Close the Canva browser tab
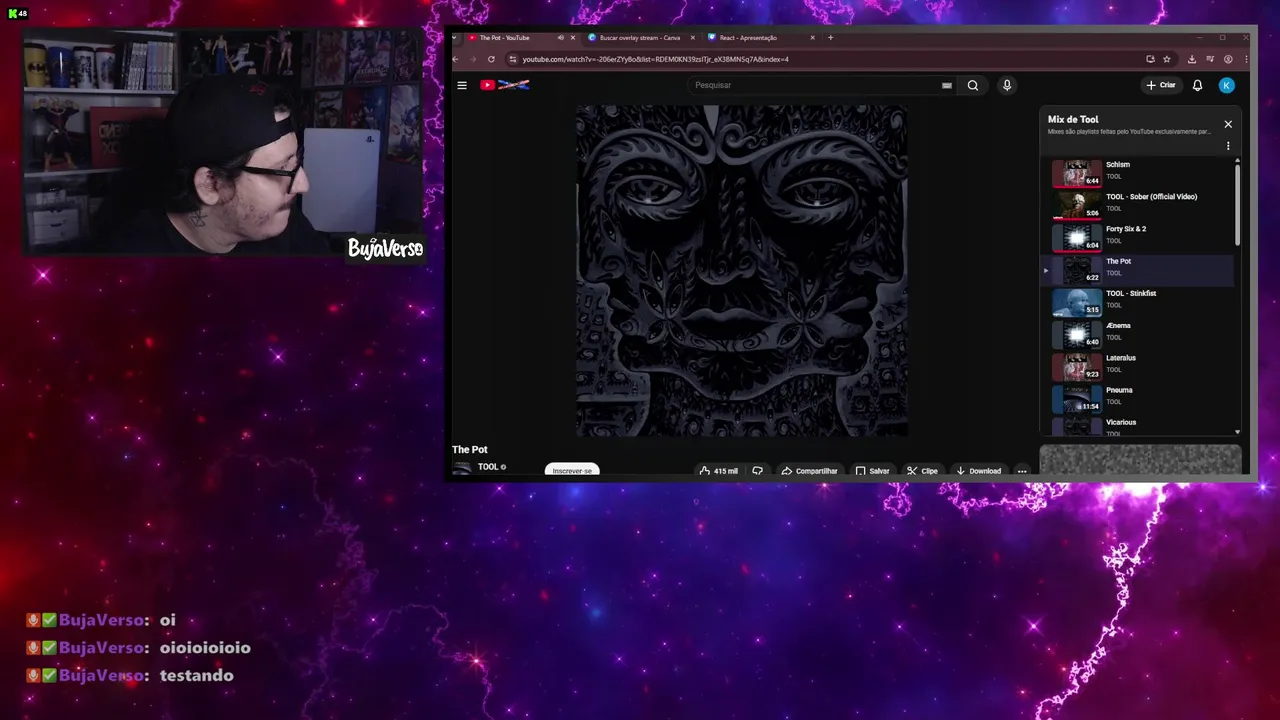Image resolution: width=1280 pixels, height=720 pixels. (x=693, y=38)
